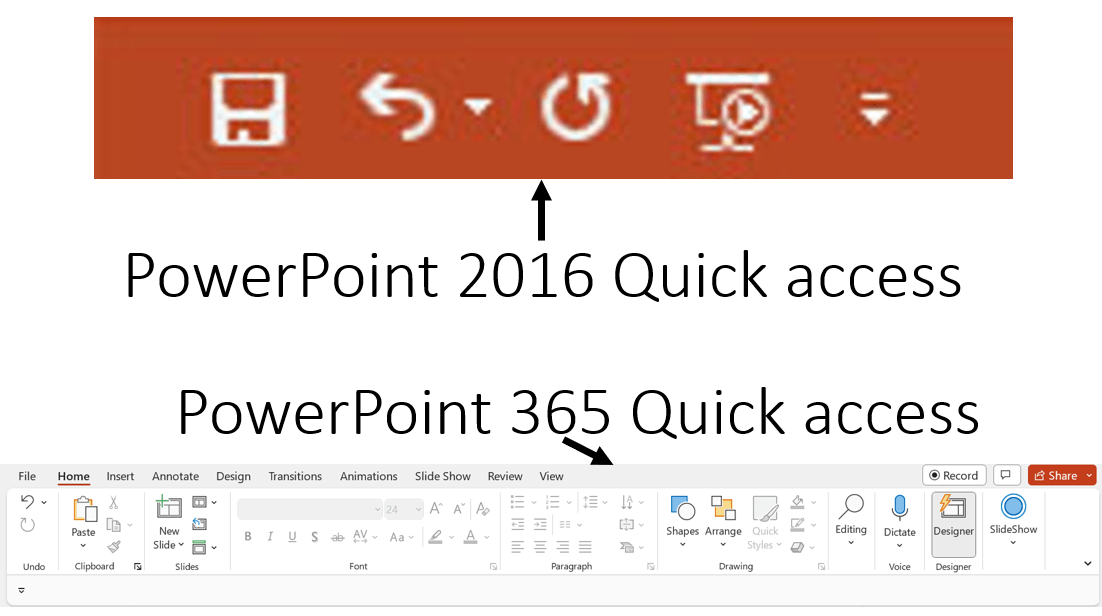Image resolution: width=1102 pixels, height=616 pixels.
Task: Click the Undo icon in the ribbon
Action: (27, 501)
